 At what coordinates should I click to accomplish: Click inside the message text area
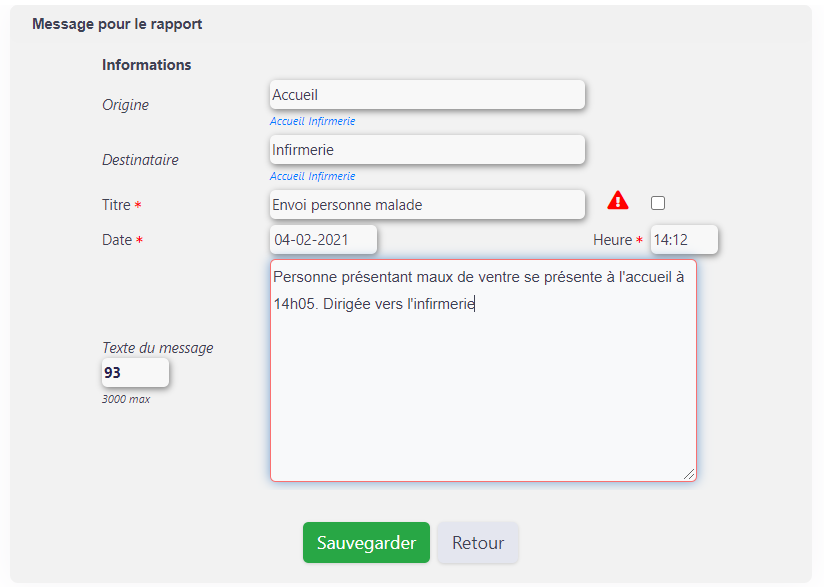pyautogui.click(x=483, y=370)
